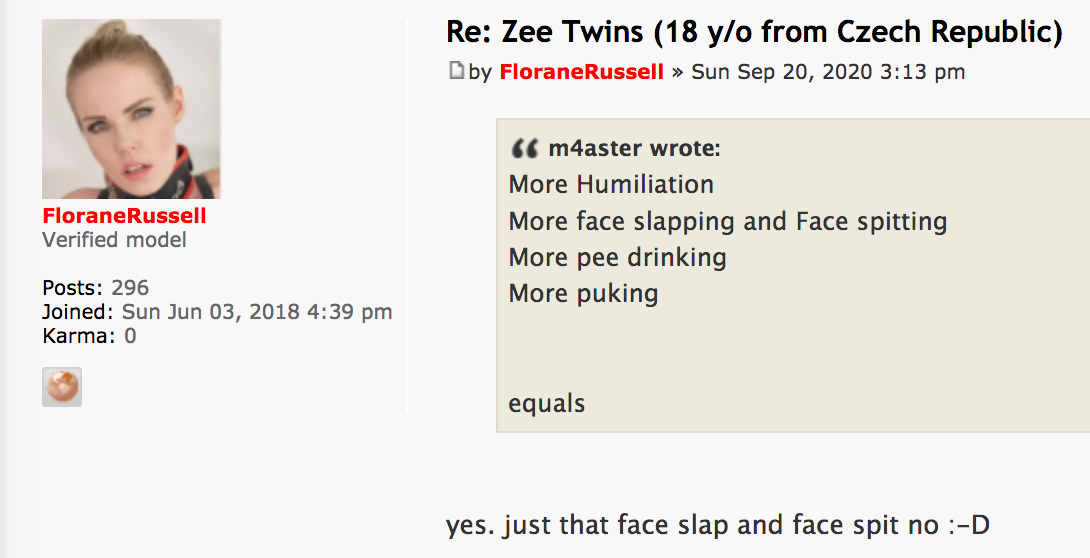The width and height of the screenshot is (1090, 558).
Task: Click "m4aster wrote:" quote attribution
Action: (x=634, y=149)
